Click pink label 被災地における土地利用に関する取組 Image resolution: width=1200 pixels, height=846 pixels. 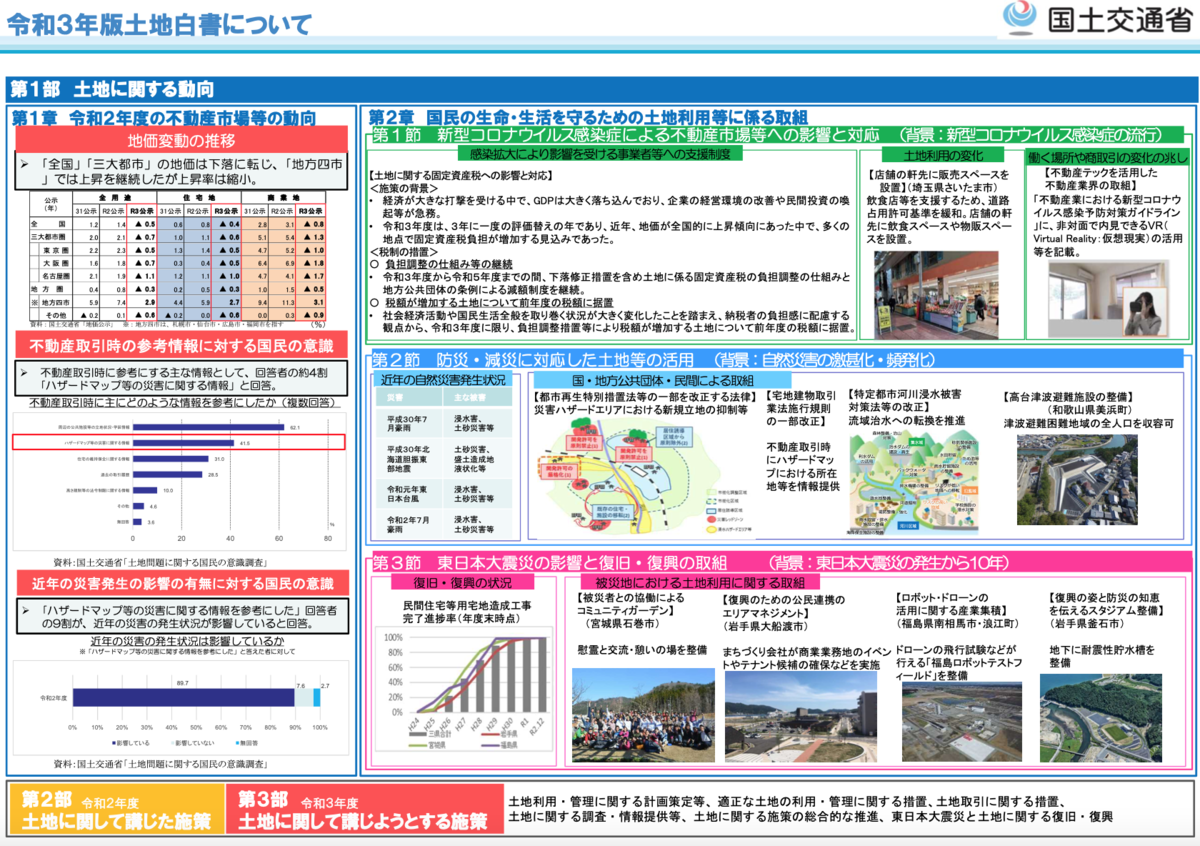tap(700, 582)
